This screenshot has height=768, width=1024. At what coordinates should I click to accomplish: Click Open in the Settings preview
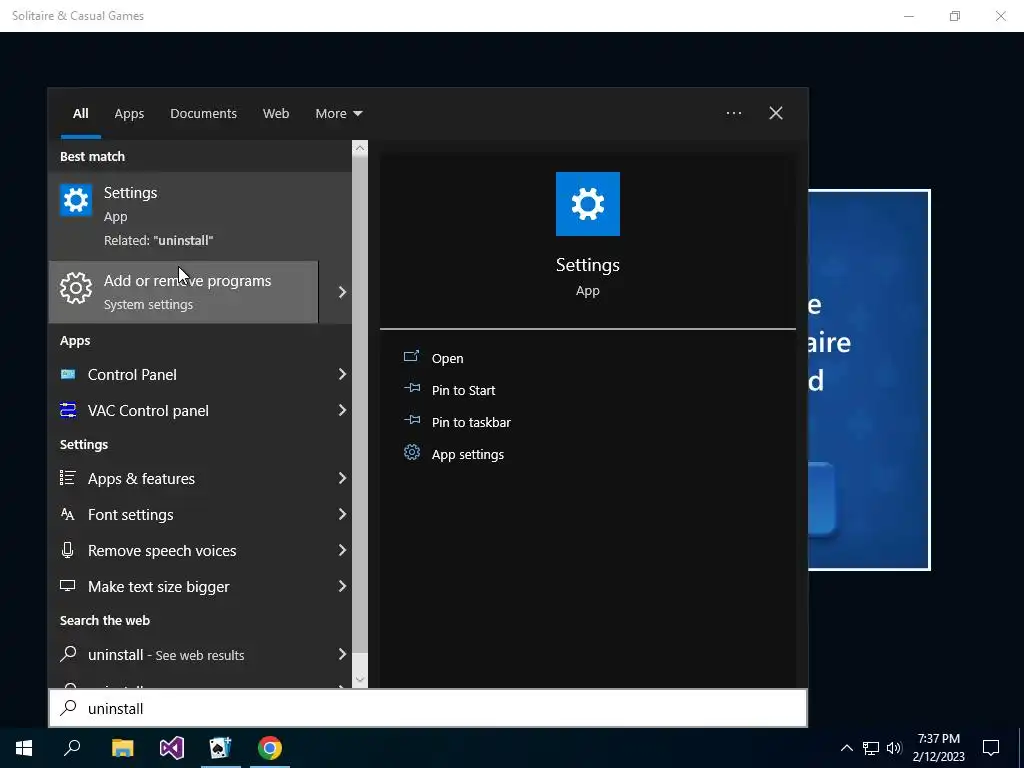[x=447, y=359]
